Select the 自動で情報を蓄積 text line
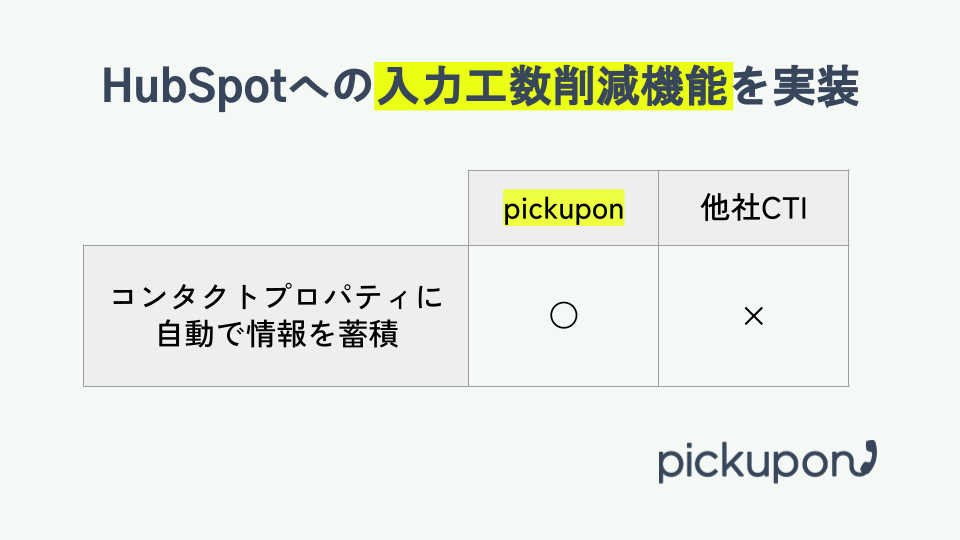This screenshot has width=960, height=540. coord(276,334)
